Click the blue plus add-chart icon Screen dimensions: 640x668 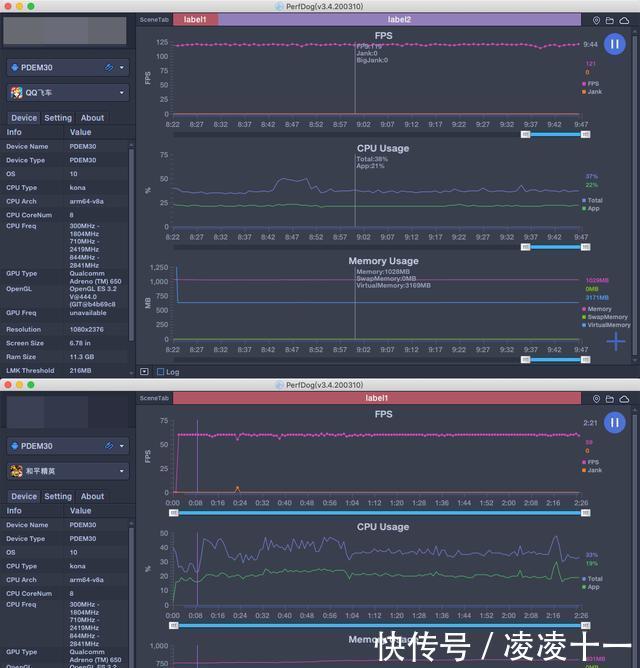click(616, 341)
